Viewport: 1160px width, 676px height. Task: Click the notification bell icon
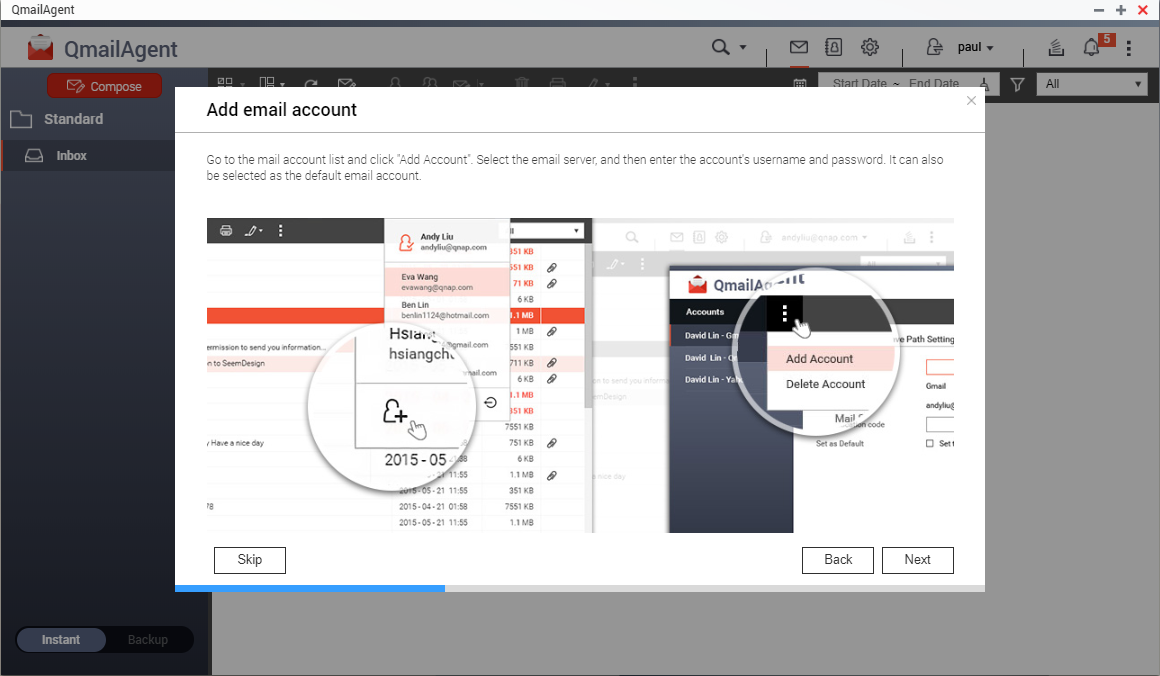click(1092, 48)
